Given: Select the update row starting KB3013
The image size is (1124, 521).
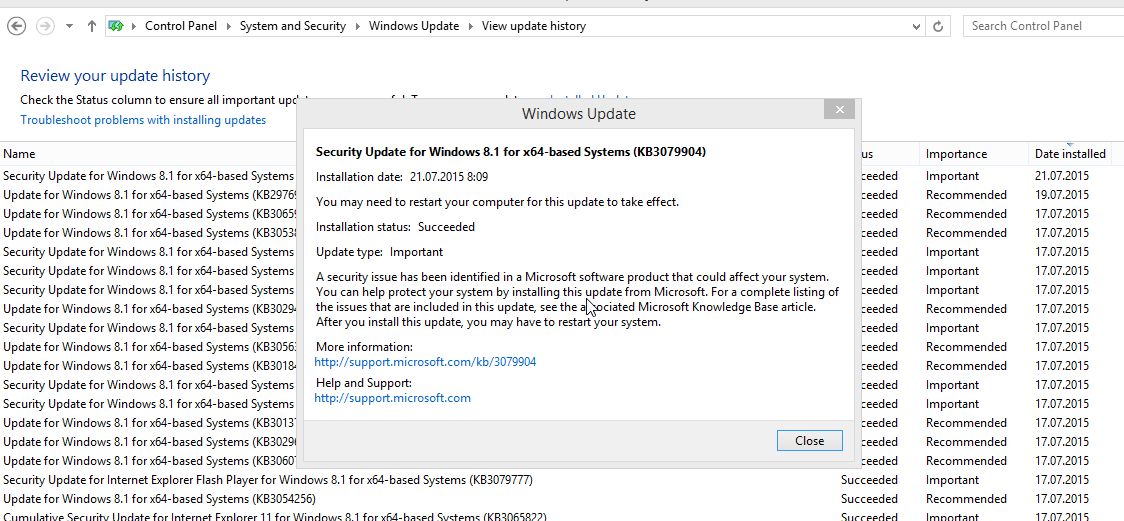Looking at the screenshot, I should pyautogui.click(x=149, y=422).
